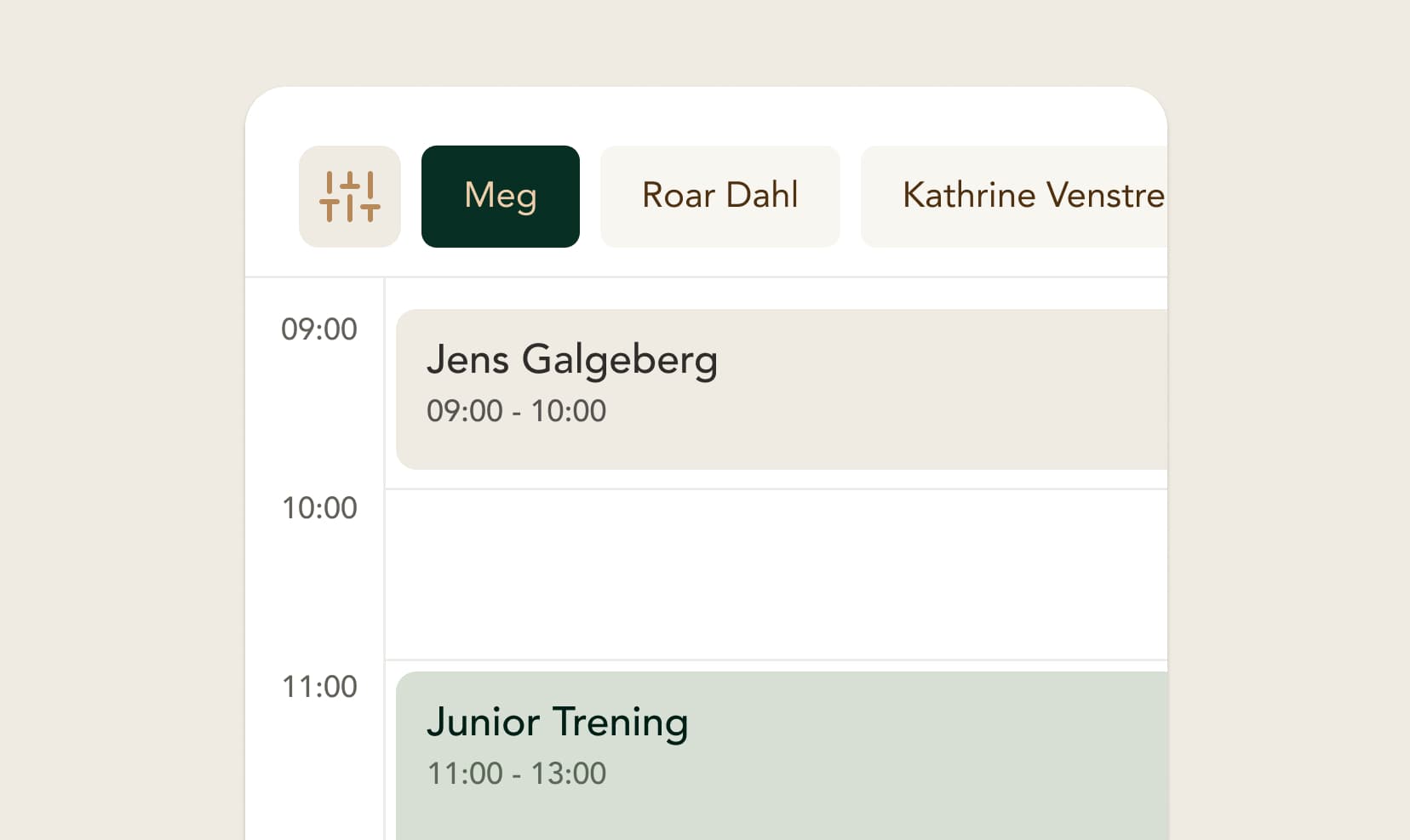The image size is (1410, 840).
Task: Select the Meg calendar tab
Action: click(x=501, y=197)
